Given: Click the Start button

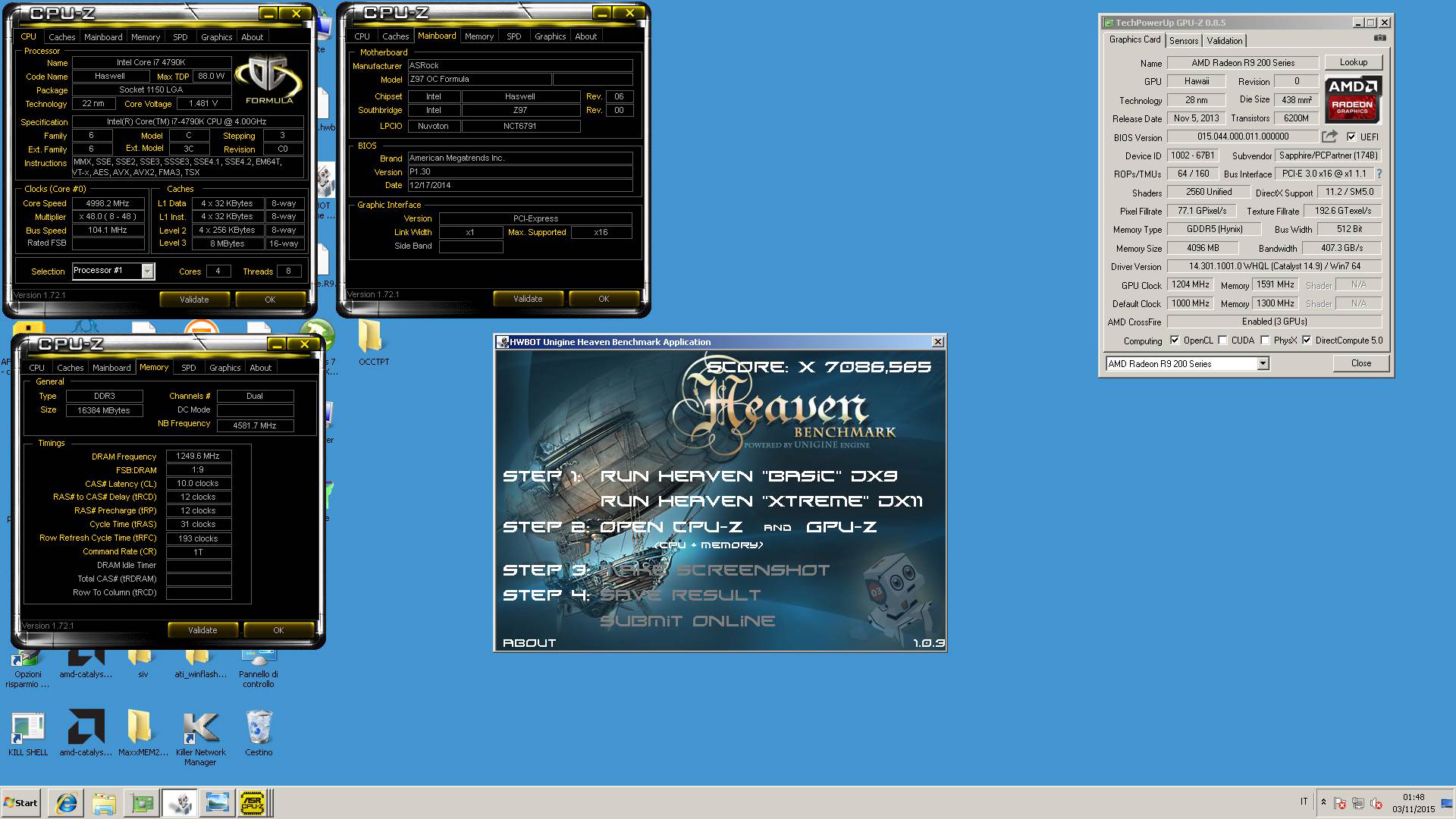Looking at the screenshot, I should (x=20, y=803).
